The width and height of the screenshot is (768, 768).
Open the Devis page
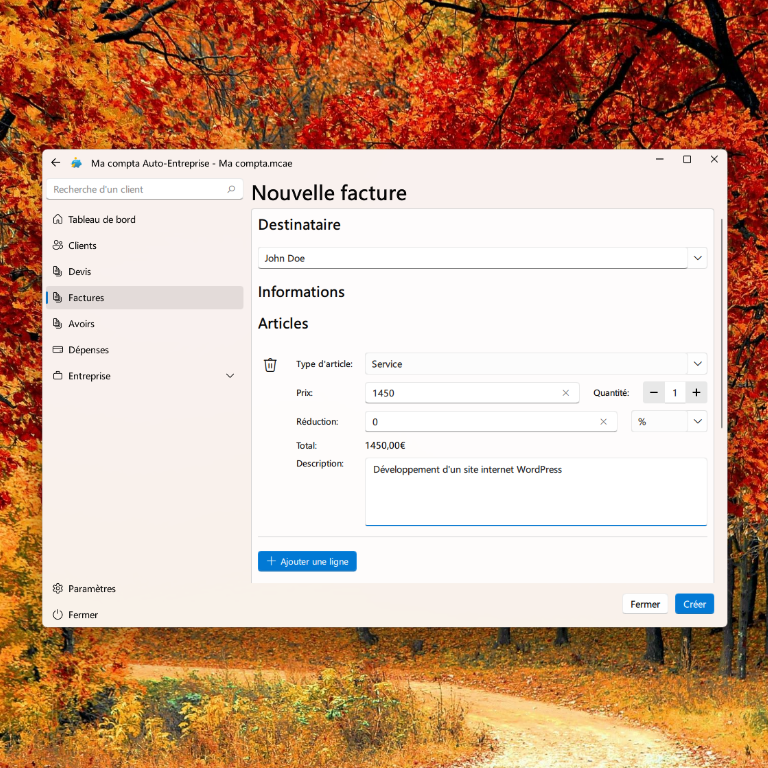tap(79, 272)
